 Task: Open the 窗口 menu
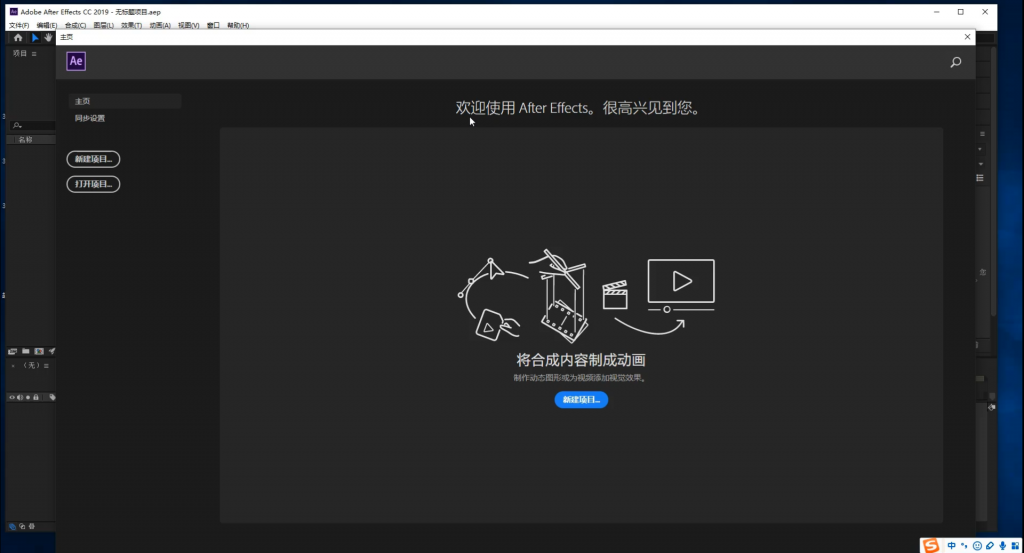(x=213, y=25)
